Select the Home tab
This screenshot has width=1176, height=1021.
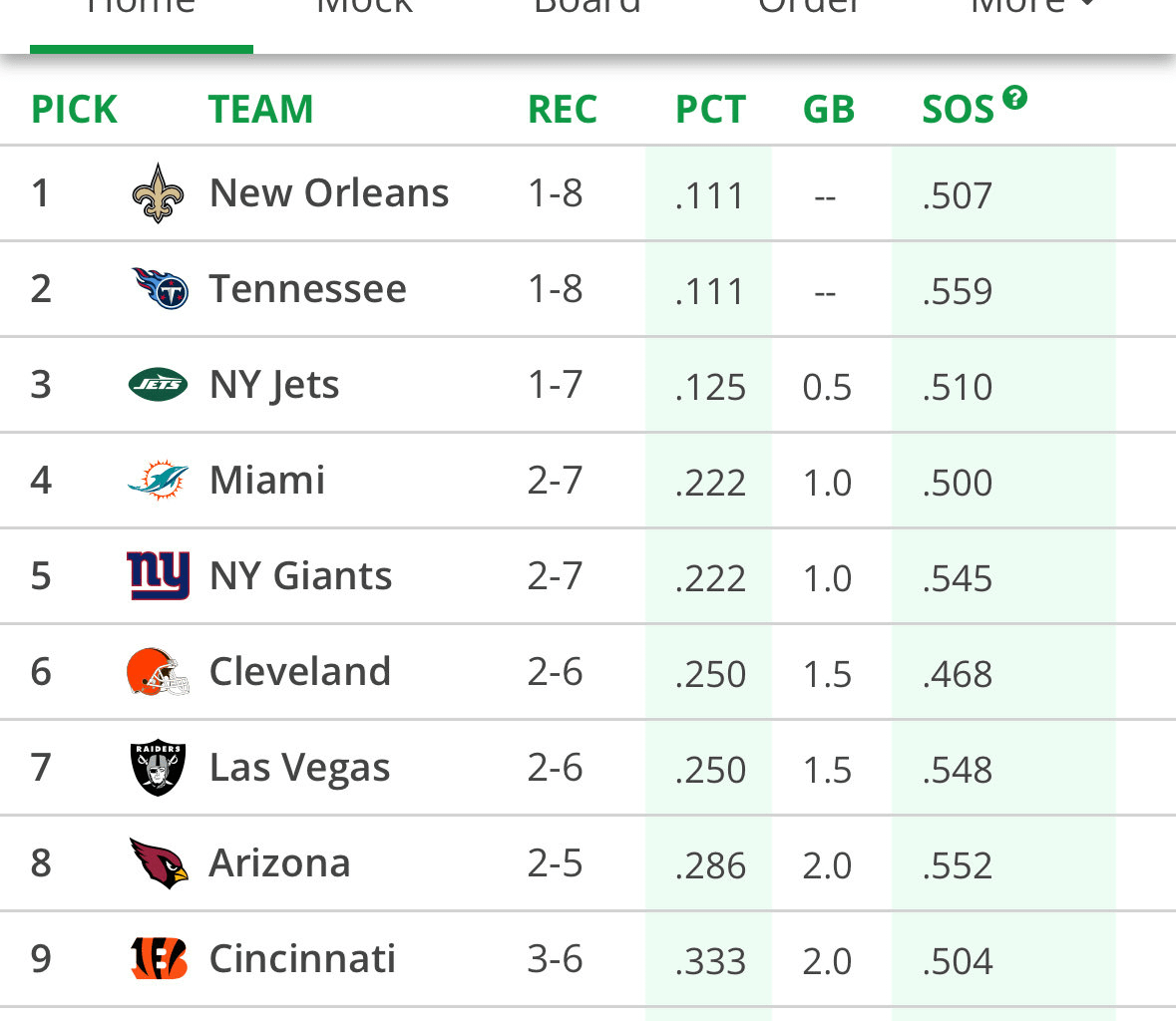pyautogui.click(x=141, y=8)
